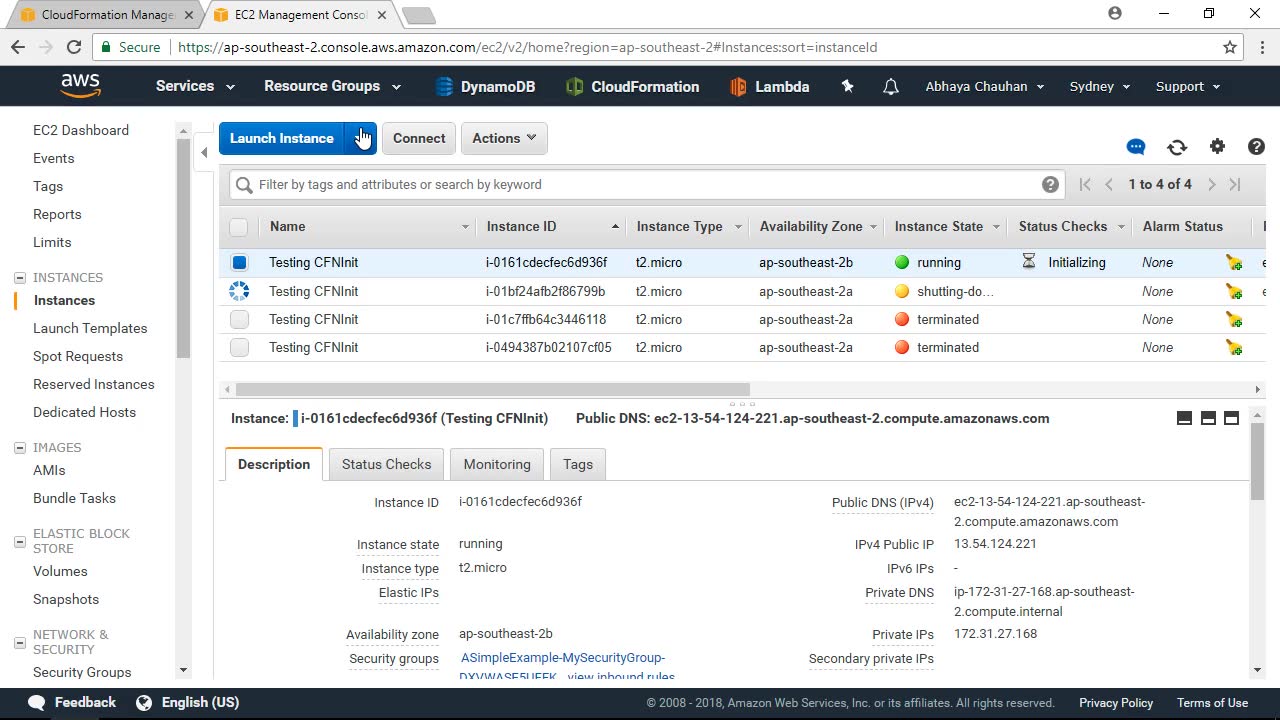Minimize the details pane with the first layout icon
1280x720 pixels.
coord(1184,418)
